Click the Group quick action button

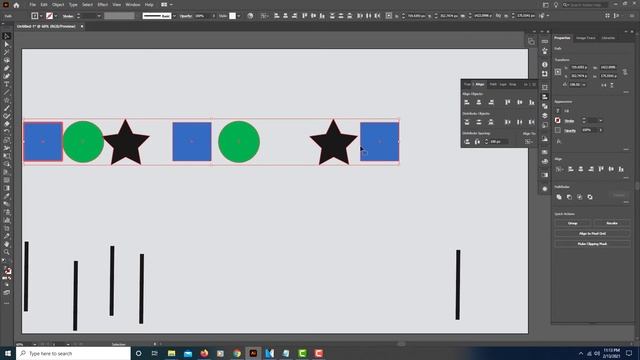click(573, 223)
